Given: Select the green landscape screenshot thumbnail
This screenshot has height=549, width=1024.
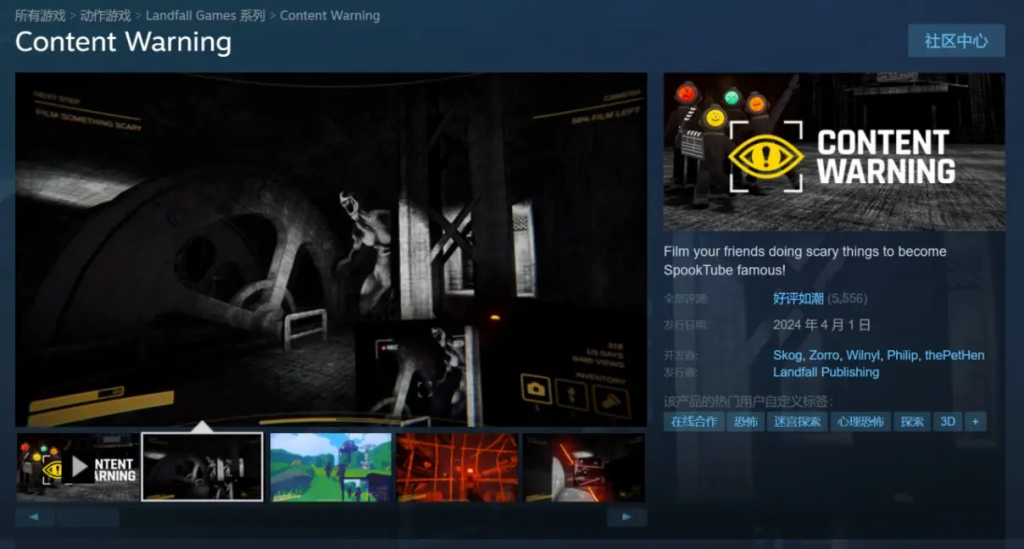Looking at the screenshot, I should [x=331, y=467].
